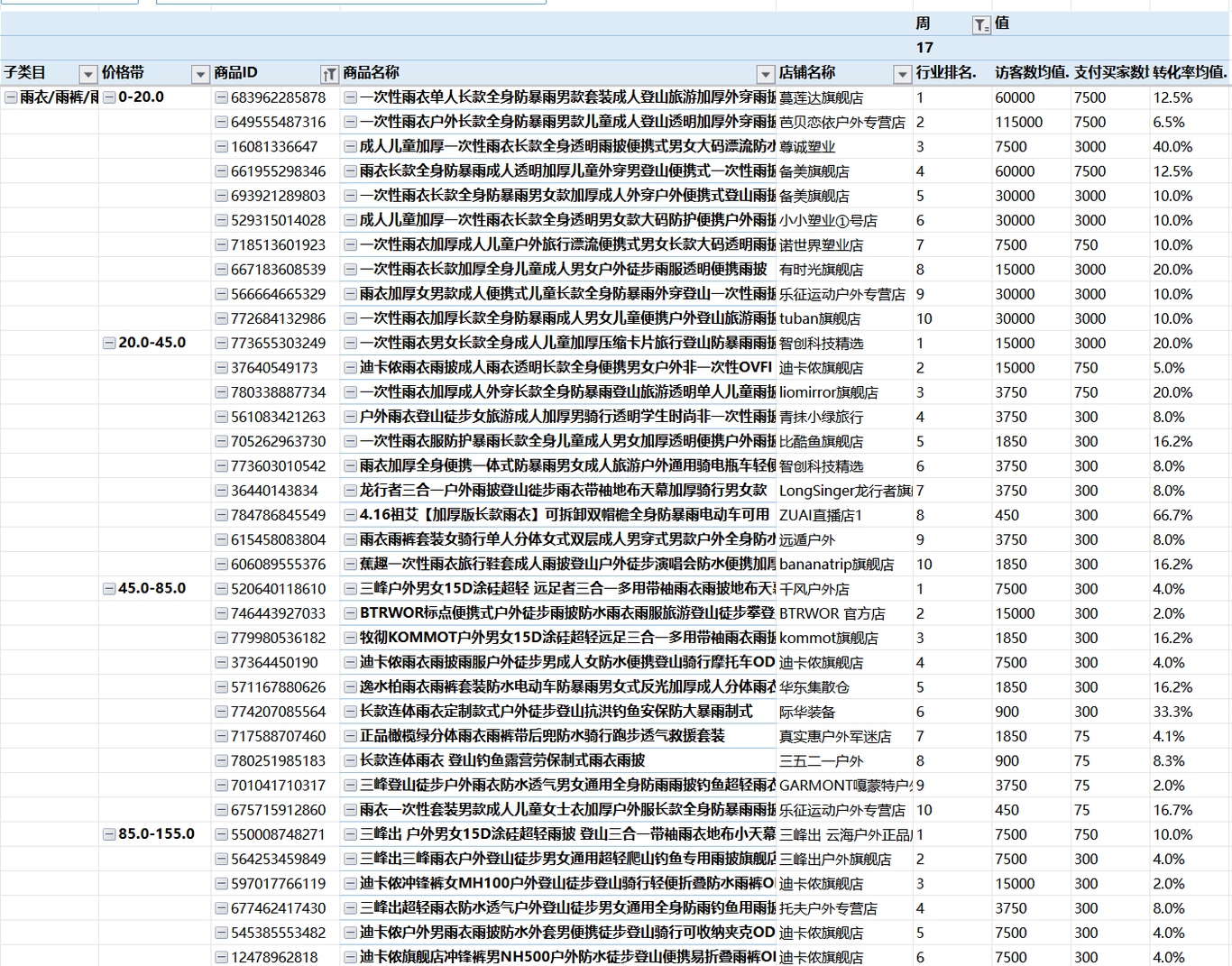The height and width of the screenshot is (966, 1232).
Task: Collapse the 85.0-155.0 price band group
Action: tap(109, 834)
